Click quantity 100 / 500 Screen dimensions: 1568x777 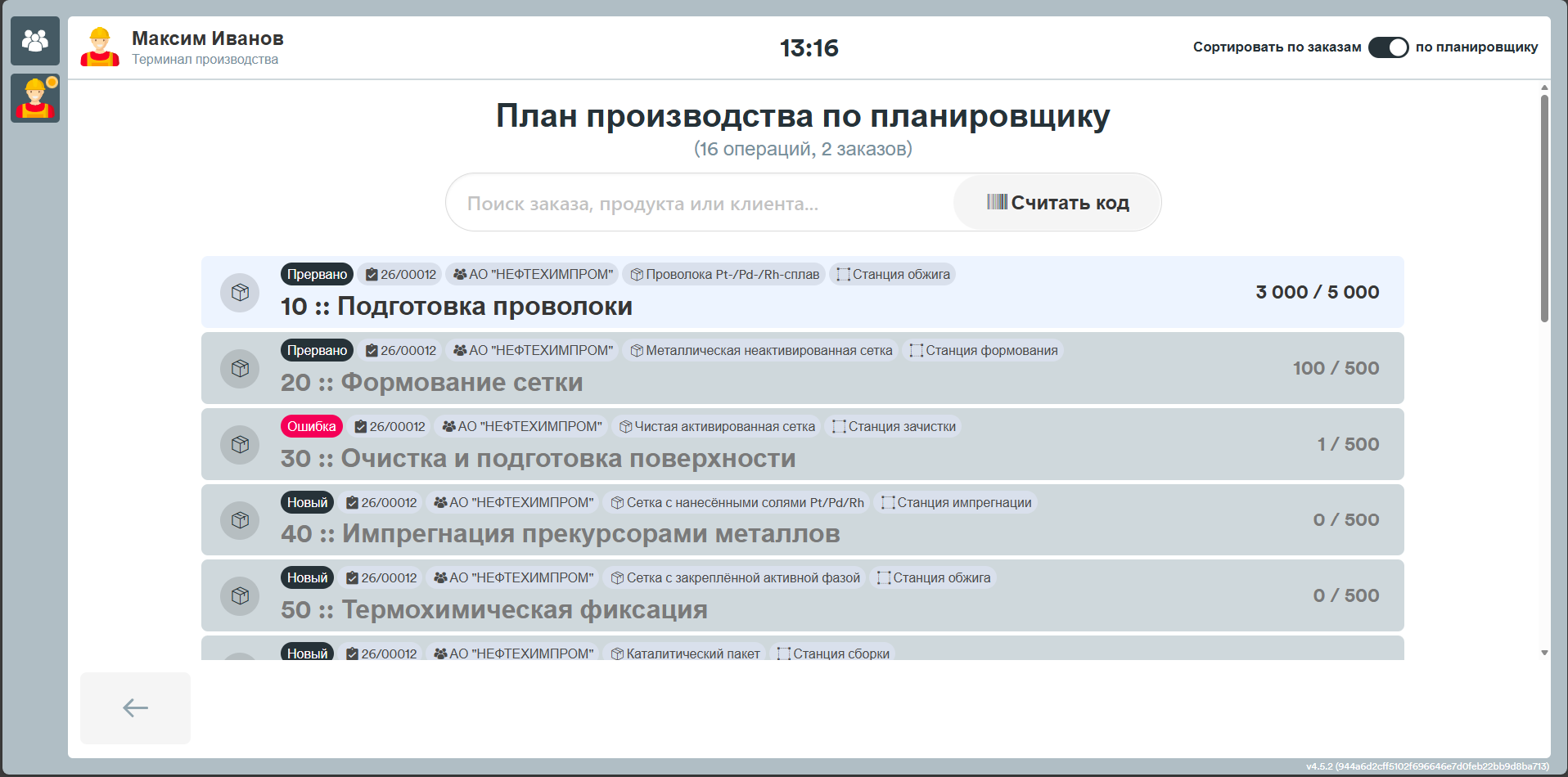1336,368
